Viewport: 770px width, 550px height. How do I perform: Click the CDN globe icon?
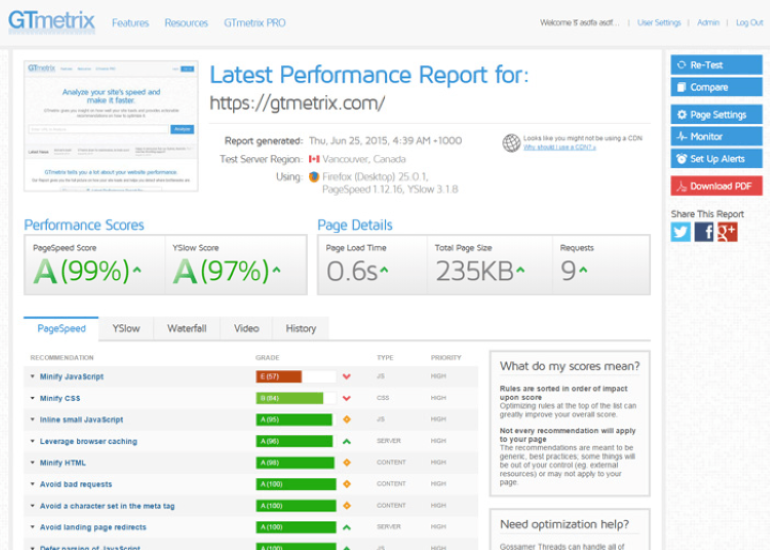click(x=511, y=143)
